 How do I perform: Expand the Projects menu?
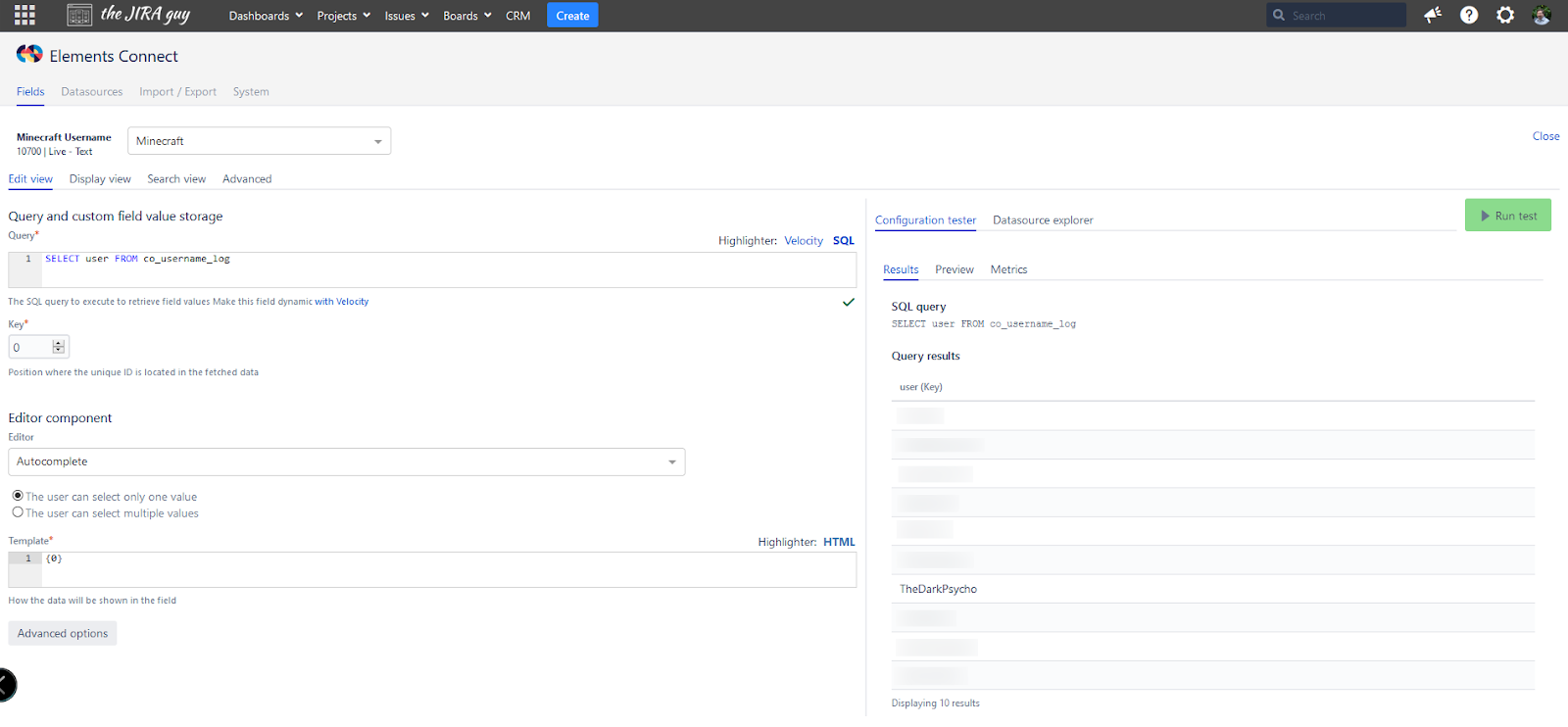coord(344,16)
